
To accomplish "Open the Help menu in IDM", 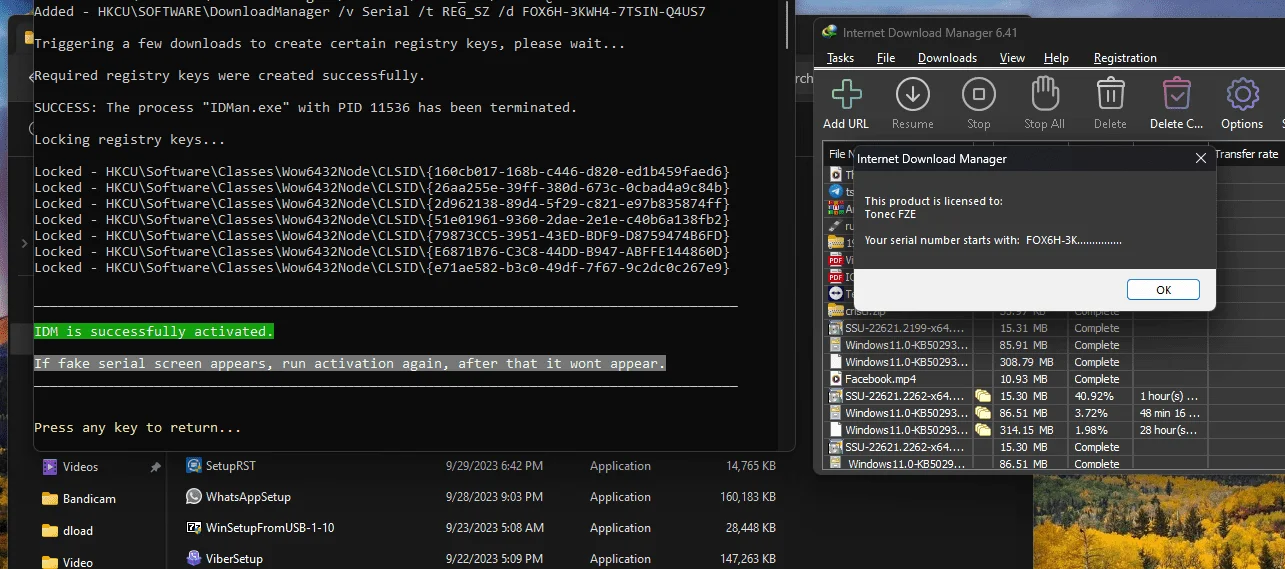I will tap(1056, 58).
